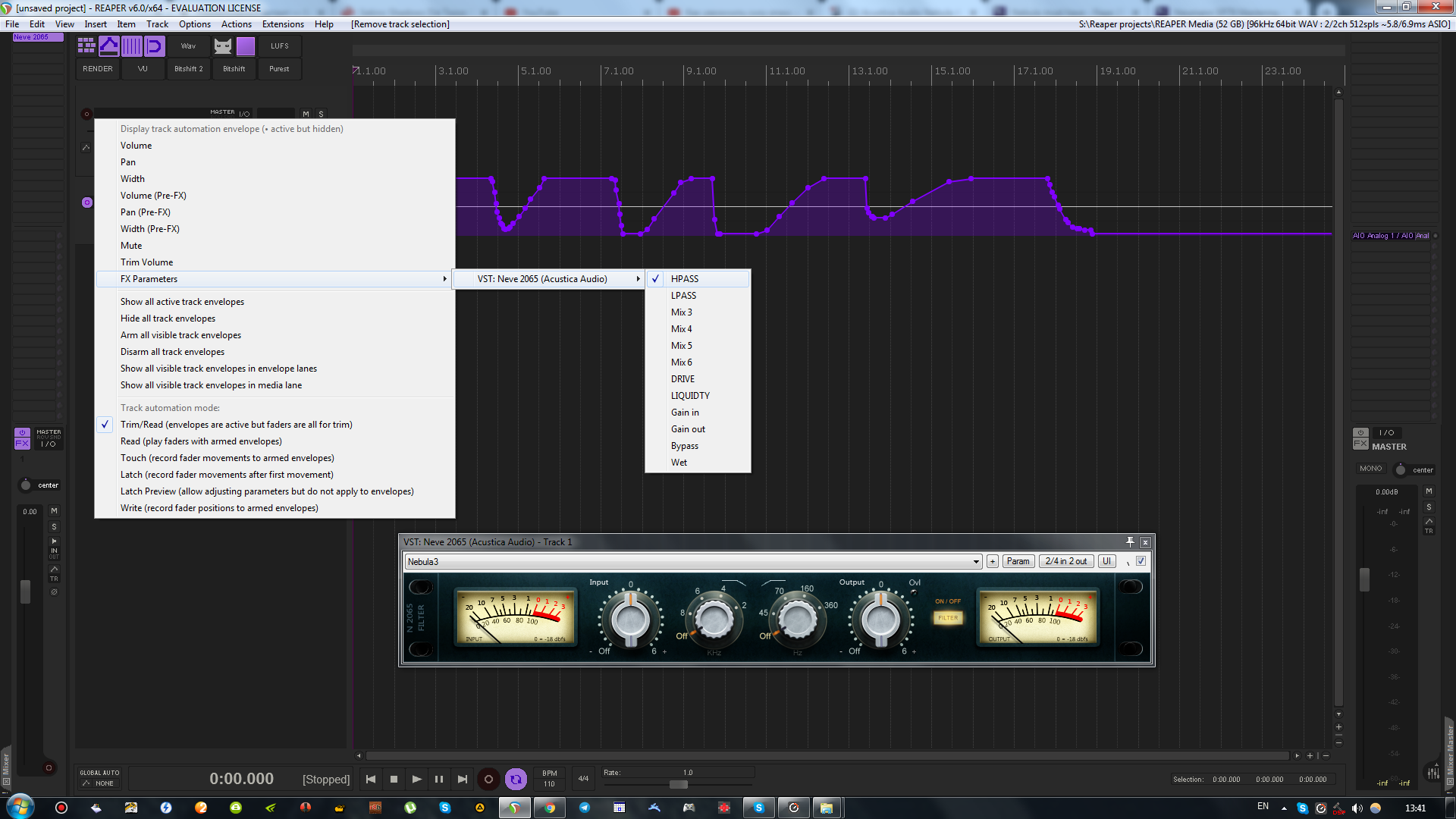The height and width of the screenshot is (819, 1456).
Task: Select LPASS from parameter list
Action: [683, 296]
